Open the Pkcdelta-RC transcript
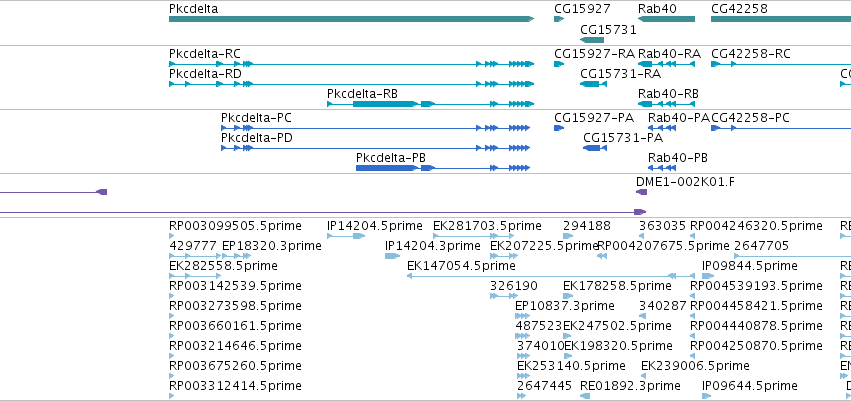 click(x=352, y=64)
